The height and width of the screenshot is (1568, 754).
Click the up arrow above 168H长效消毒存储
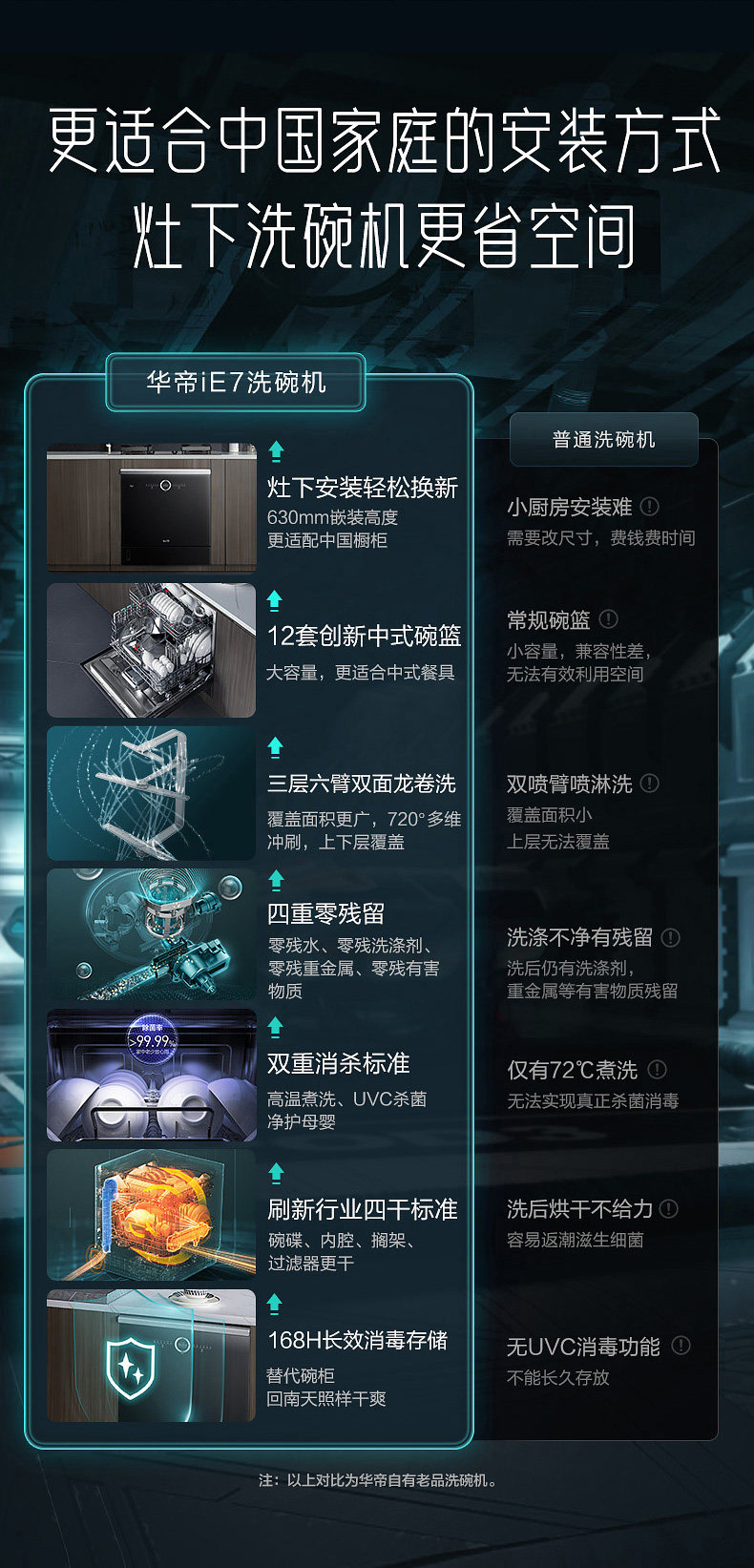click(275, 1303)
